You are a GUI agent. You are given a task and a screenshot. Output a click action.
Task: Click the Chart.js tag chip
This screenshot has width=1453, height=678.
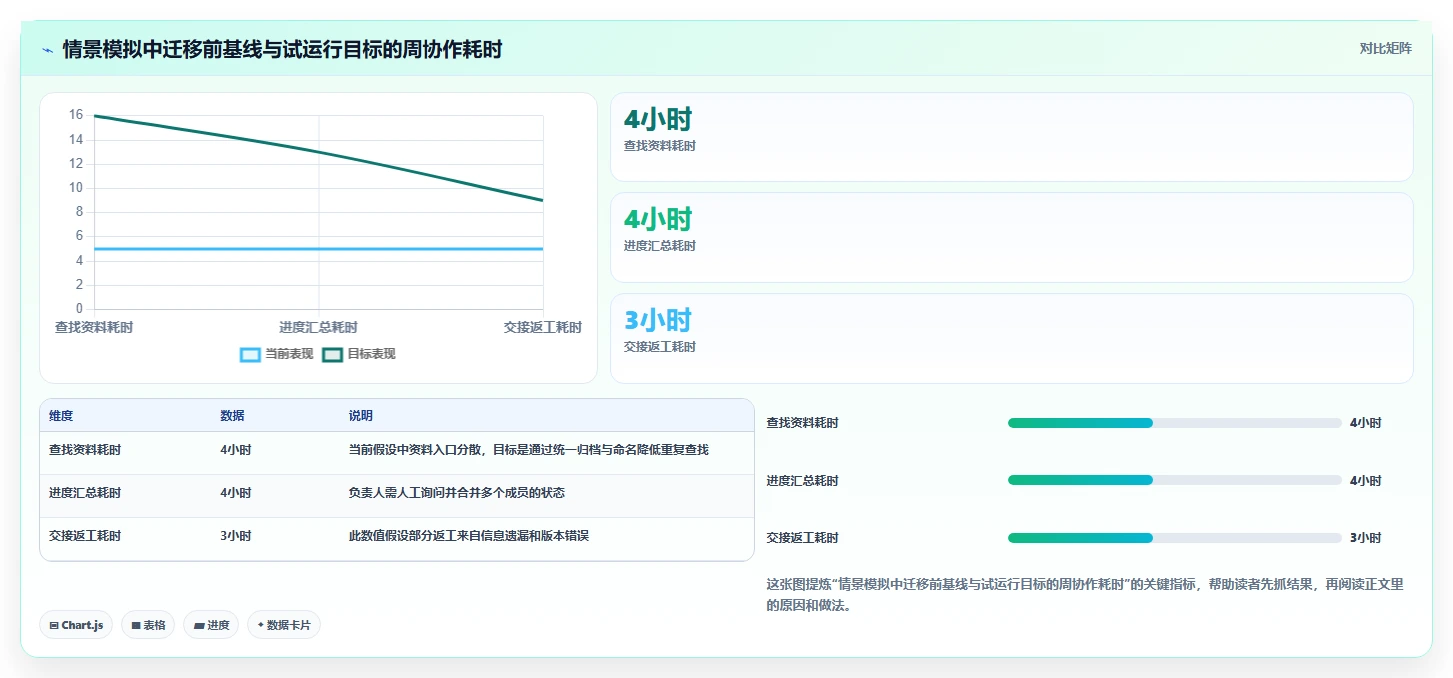[x=76, y=625]
